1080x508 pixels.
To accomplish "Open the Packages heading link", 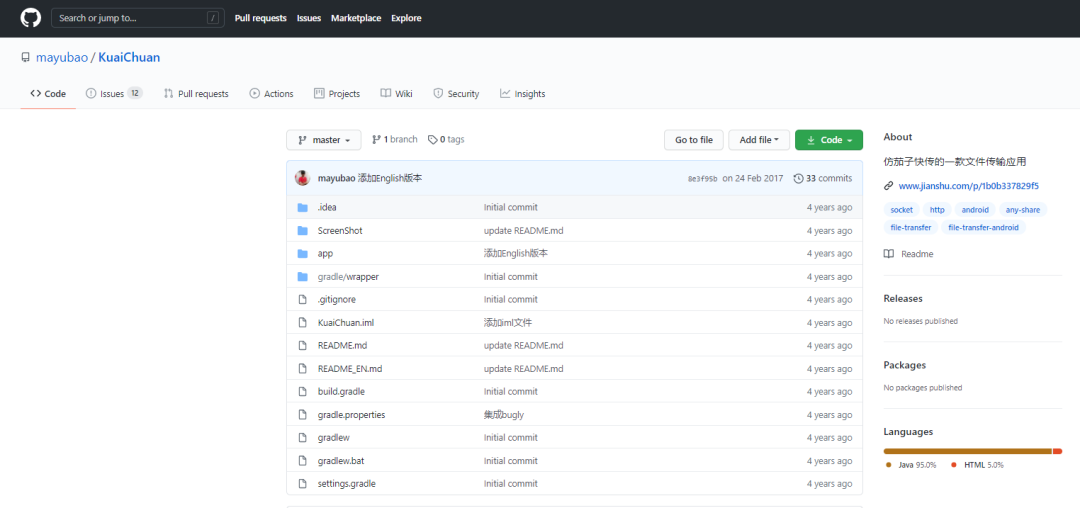I will pyautogui.click(x=904, y=365).
